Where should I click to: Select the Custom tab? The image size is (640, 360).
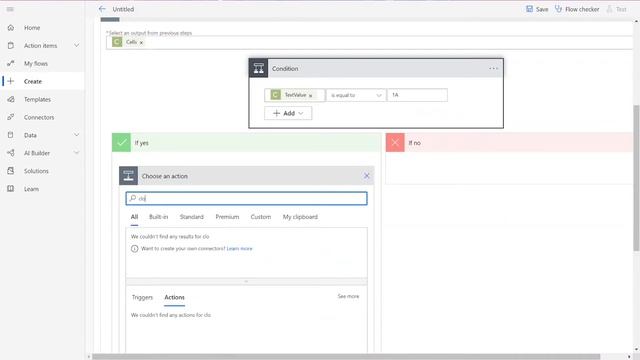[261, 217]
